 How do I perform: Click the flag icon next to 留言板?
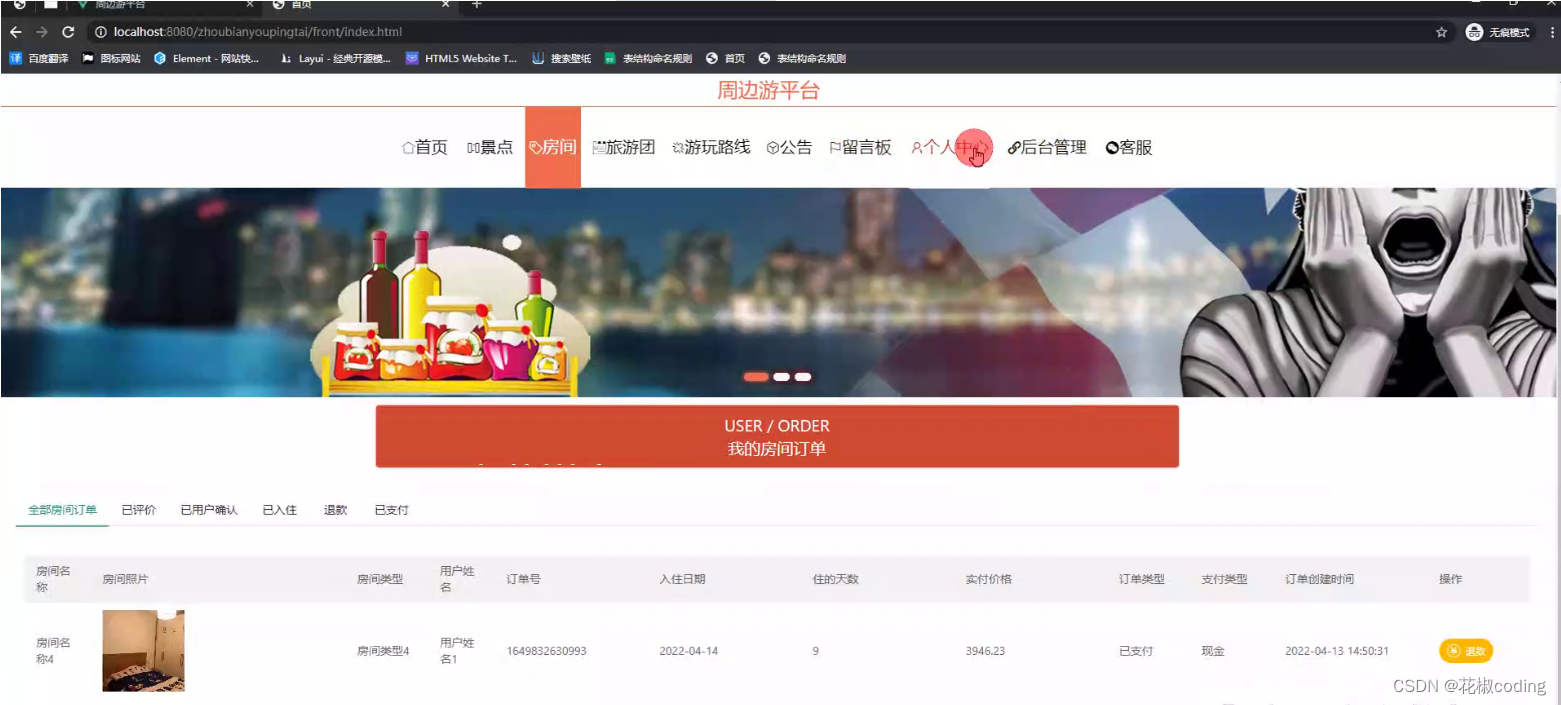pyautogui.click(x=835, y=147)
